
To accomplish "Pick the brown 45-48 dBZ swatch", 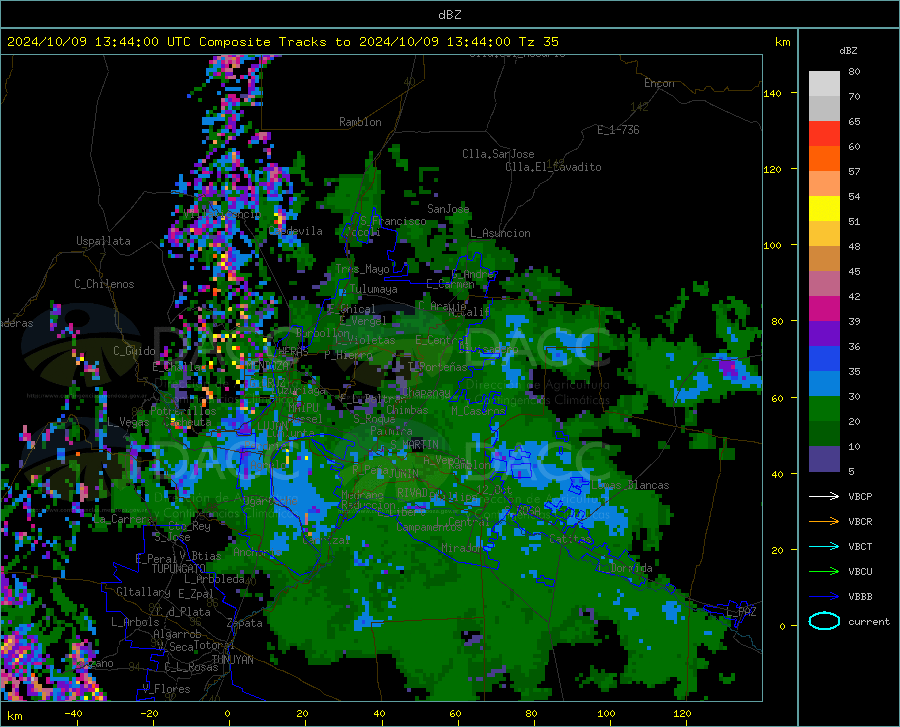I will tap(824, 259).
